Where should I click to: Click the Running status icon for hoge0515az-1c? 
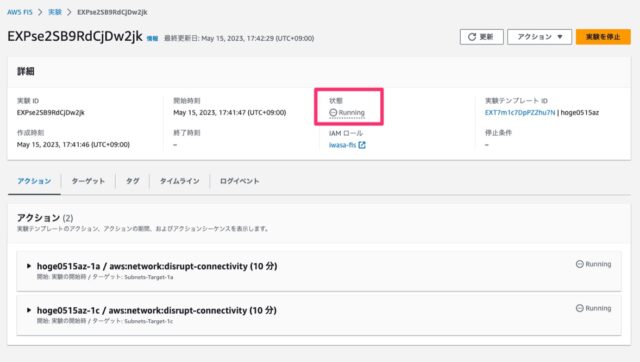[580, 308]
